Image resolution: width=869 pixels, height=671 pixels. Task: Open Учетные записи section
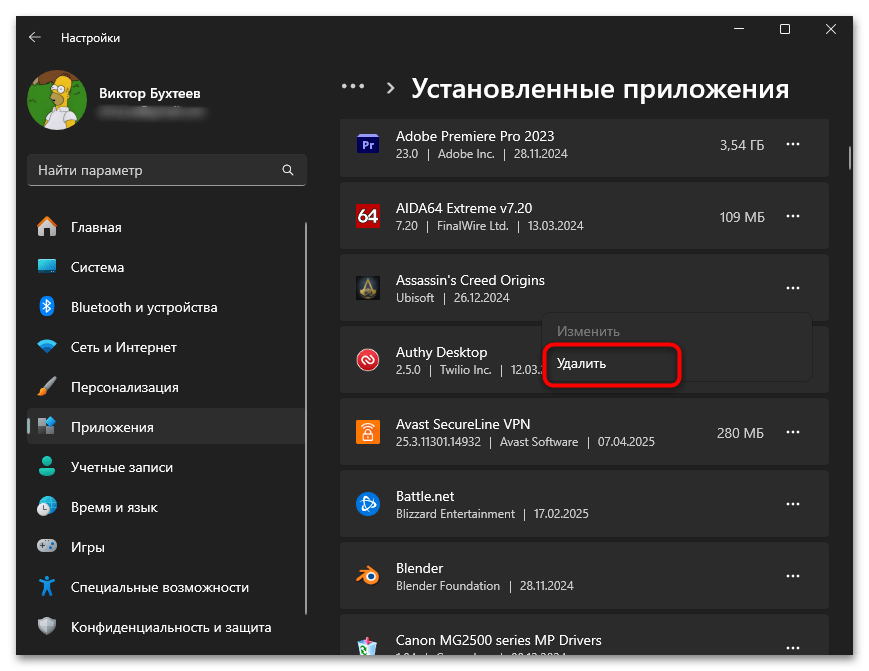pos(166,467)
